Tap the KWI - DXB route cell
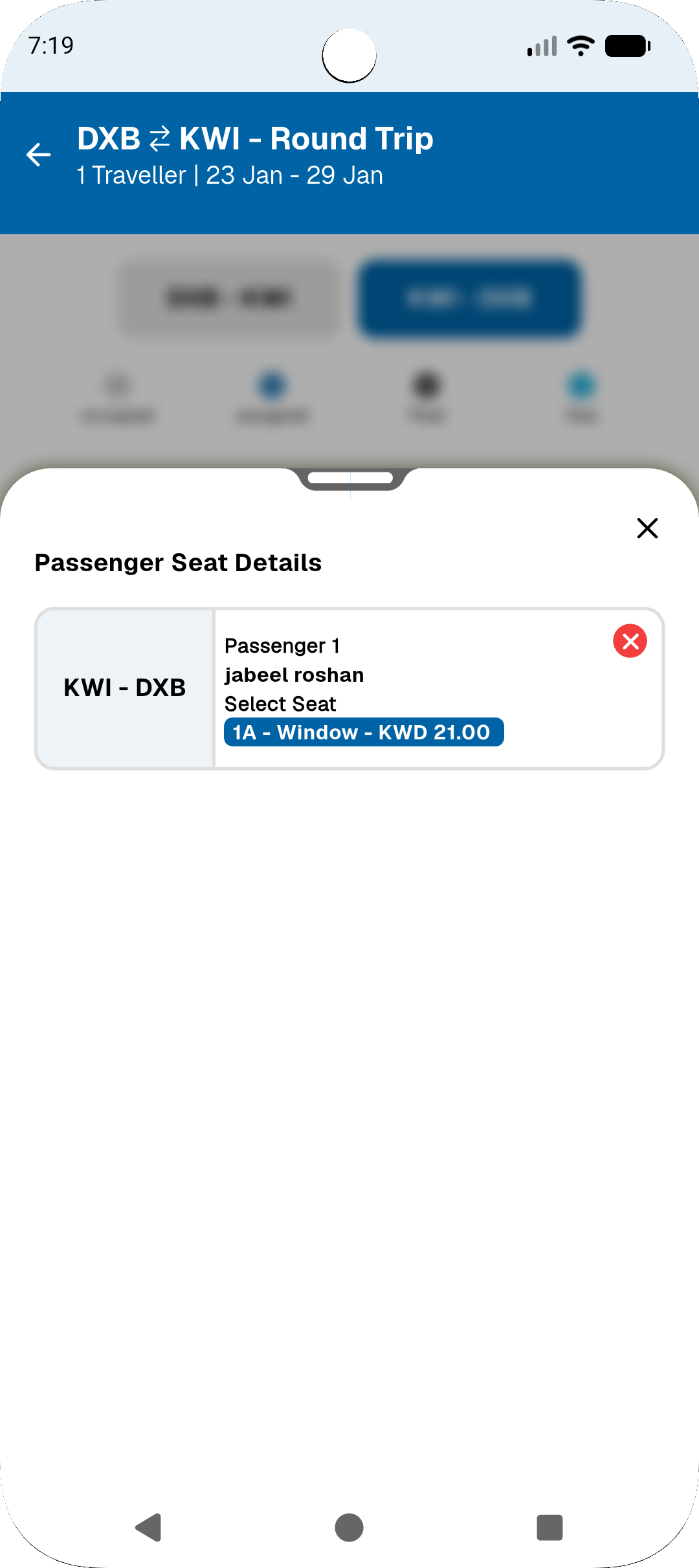699x1568 pixels. pyautogui.click(x=125, y=688)
